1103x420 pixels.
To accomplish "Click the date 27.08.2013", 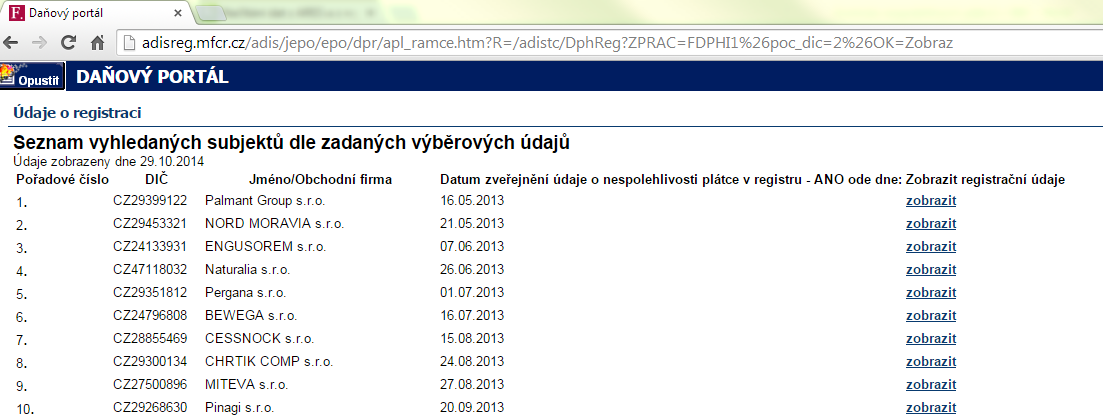I will (x=472, y=385).
